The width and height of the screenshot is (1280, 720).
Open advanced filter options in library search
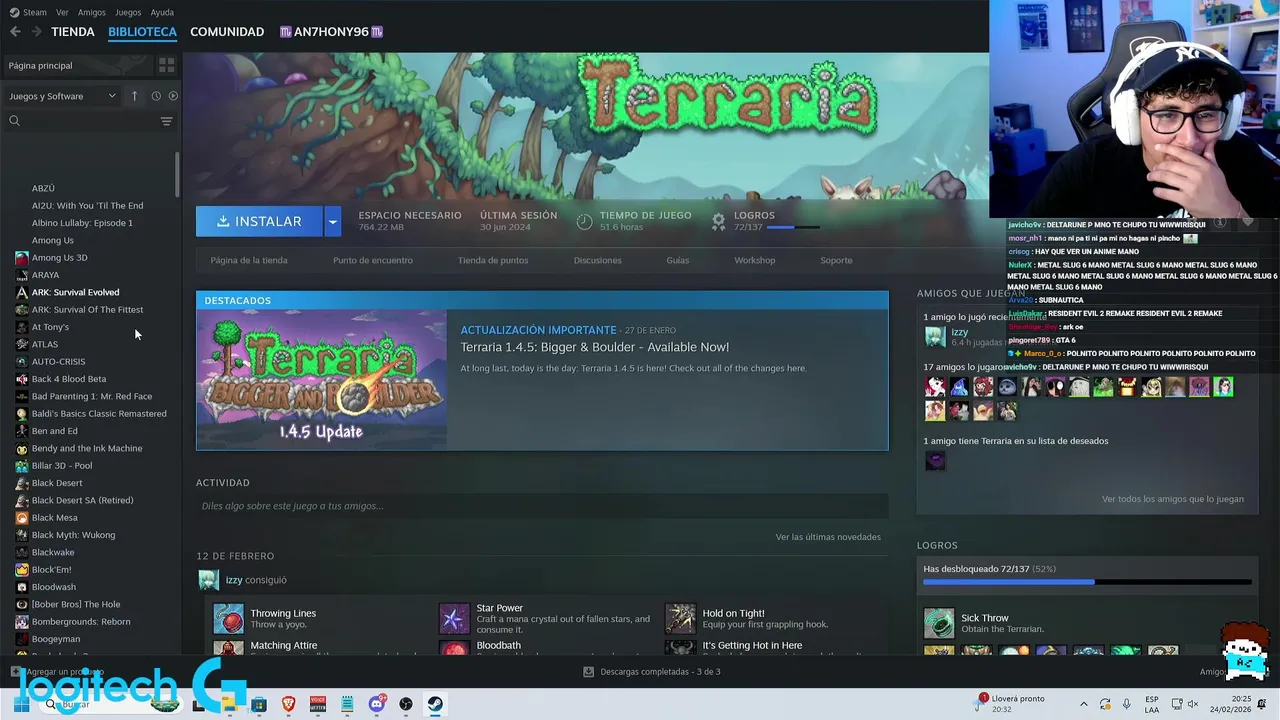point(166,121)
